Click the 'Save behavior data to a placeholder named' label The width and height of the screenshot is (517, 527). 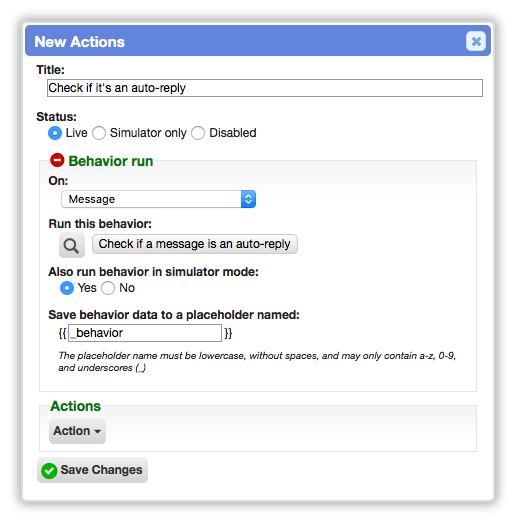(174, 315)
